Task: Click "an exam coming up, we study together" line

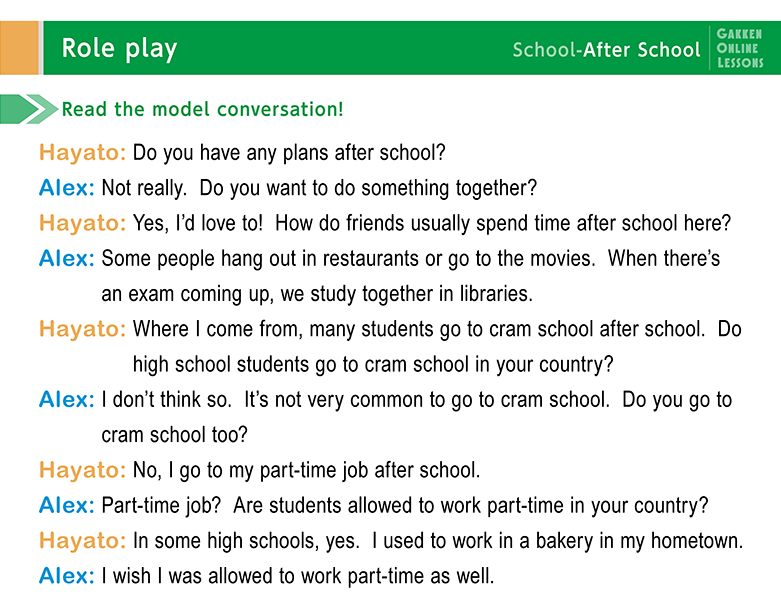Action: (317, 294)
